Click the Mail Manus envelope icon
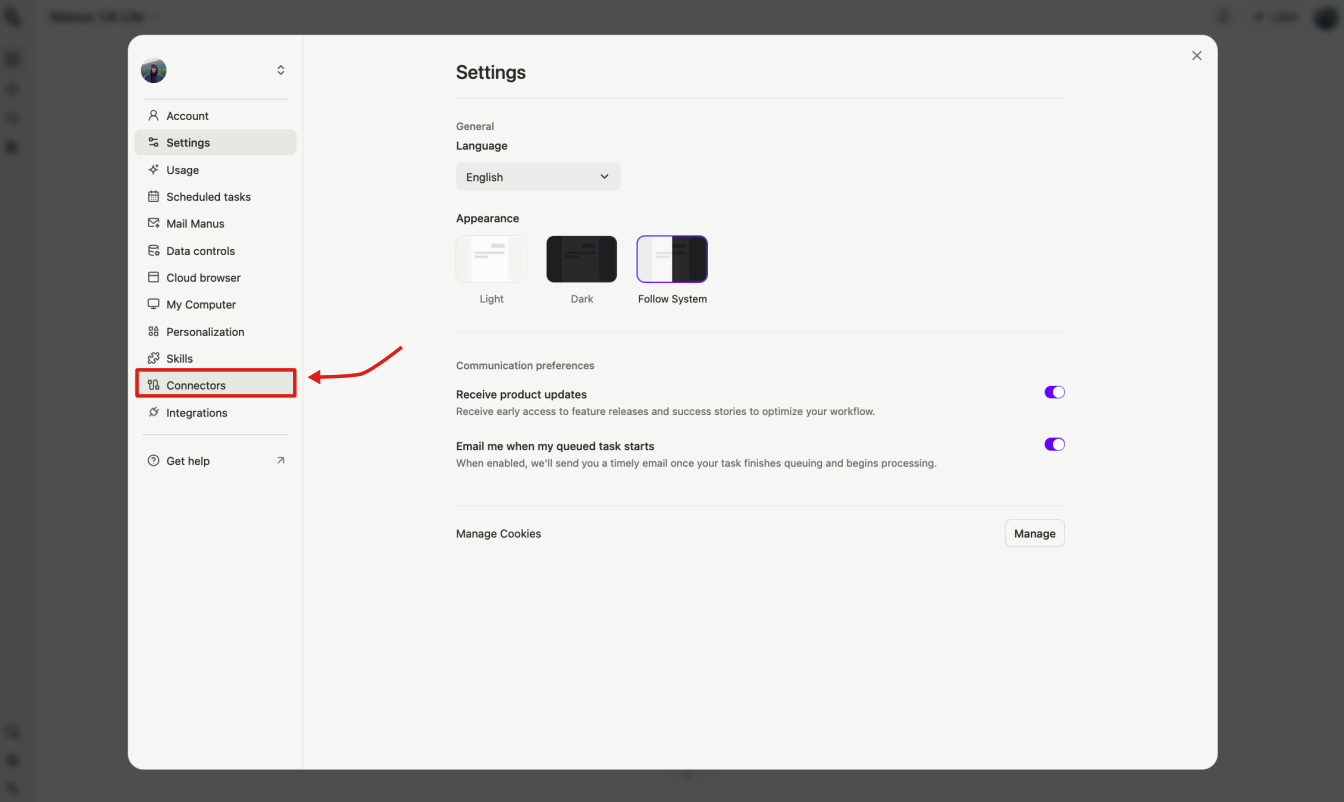 pos(154,223)
